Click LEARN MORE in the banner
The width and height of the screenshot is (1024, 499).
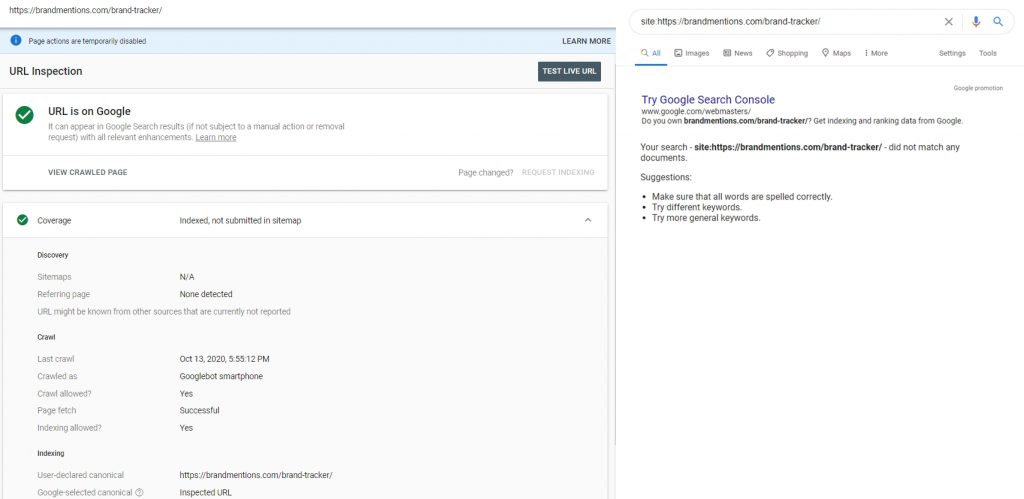coord(586,41)
